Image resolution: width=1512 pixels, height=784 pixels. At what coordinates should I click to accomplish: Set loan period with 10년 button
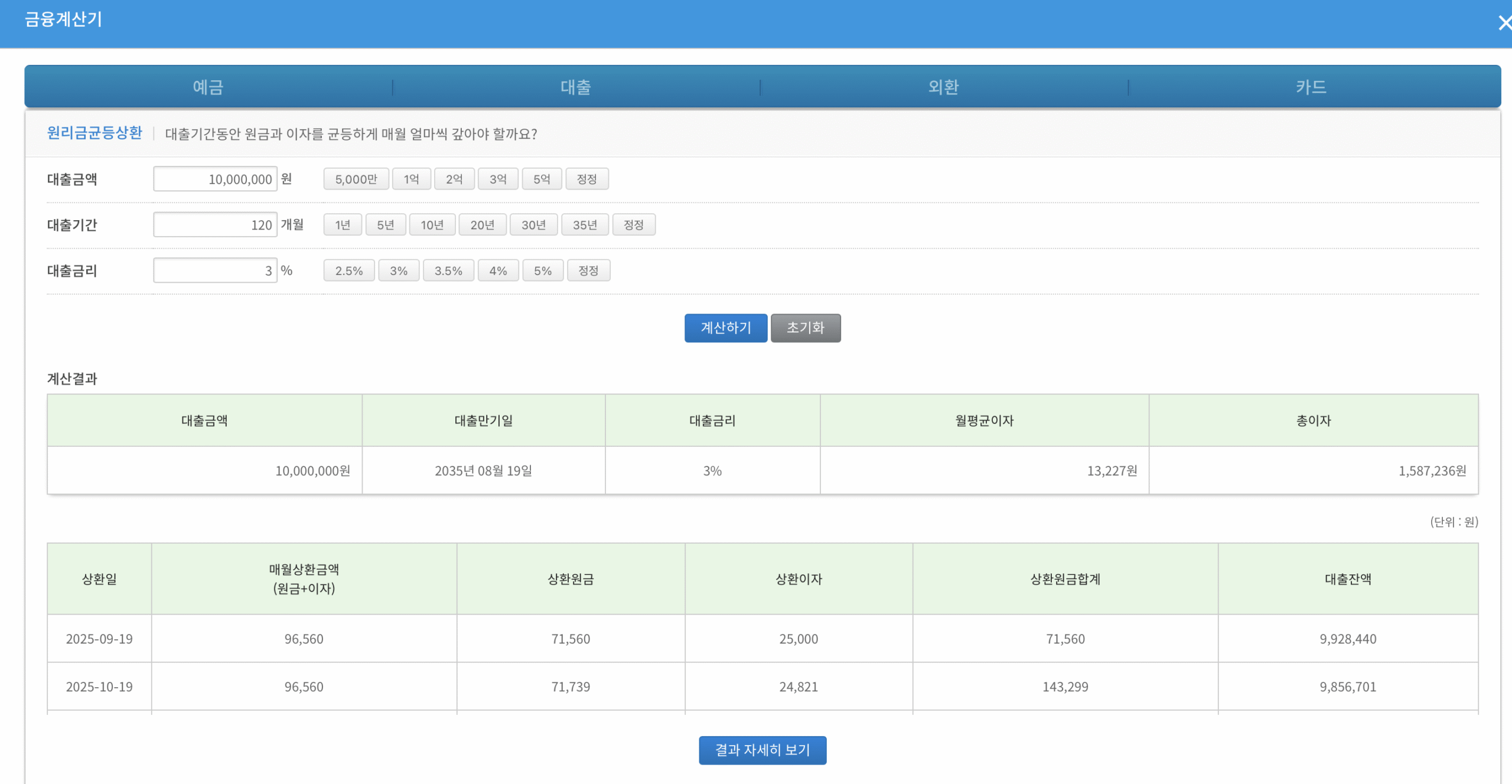(x=432, y=225)
